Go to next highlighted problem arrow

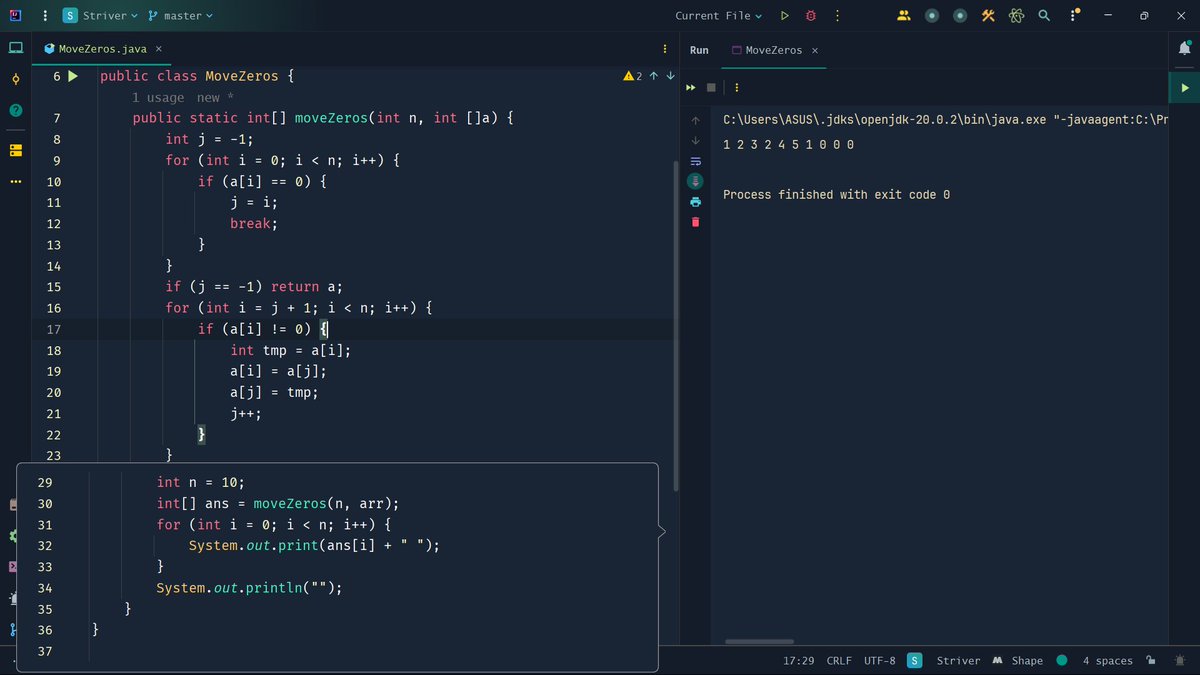[670, 76]
